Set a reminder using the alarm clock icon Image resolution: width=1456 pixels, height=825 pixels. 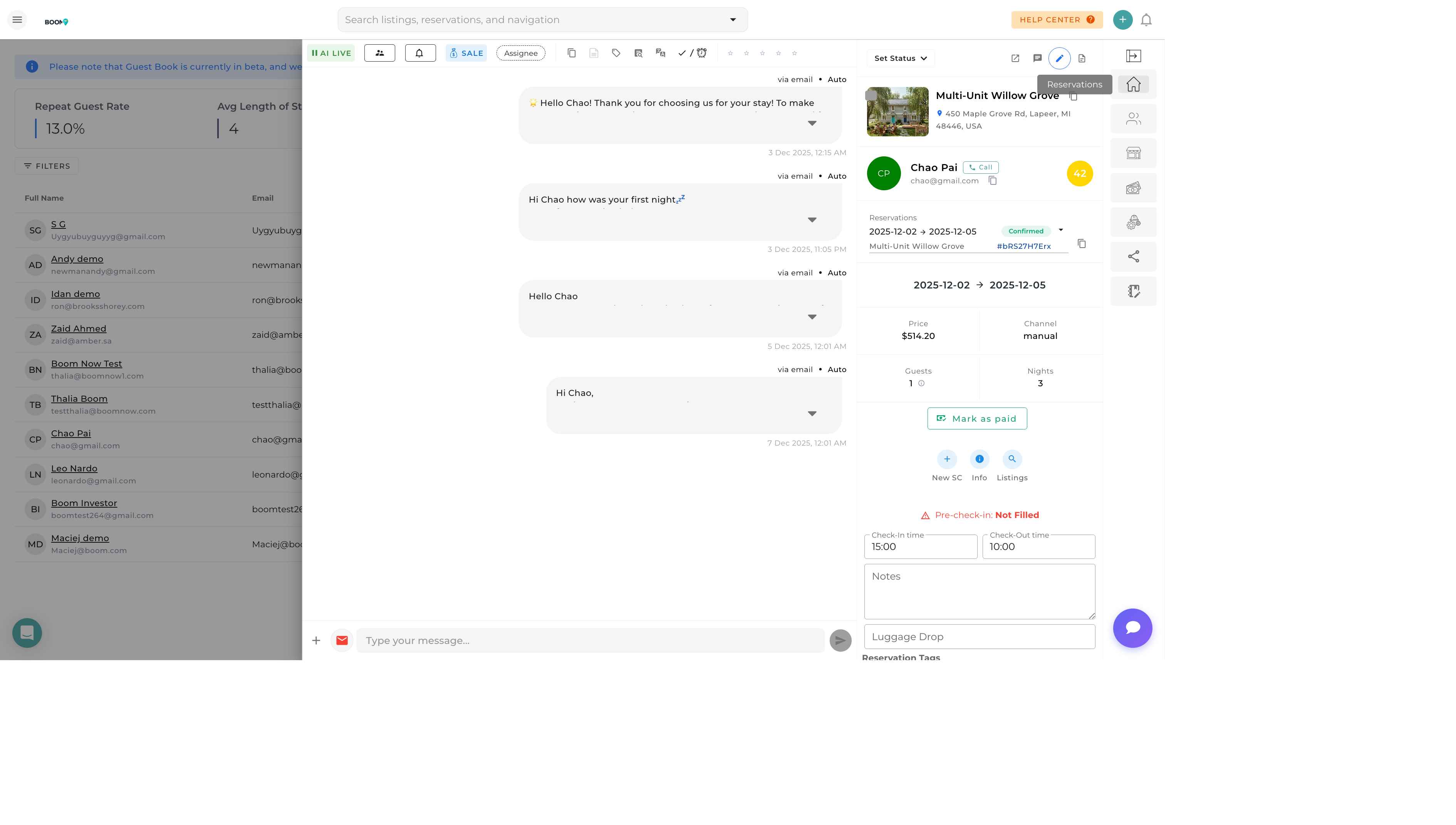click(701, 53)
